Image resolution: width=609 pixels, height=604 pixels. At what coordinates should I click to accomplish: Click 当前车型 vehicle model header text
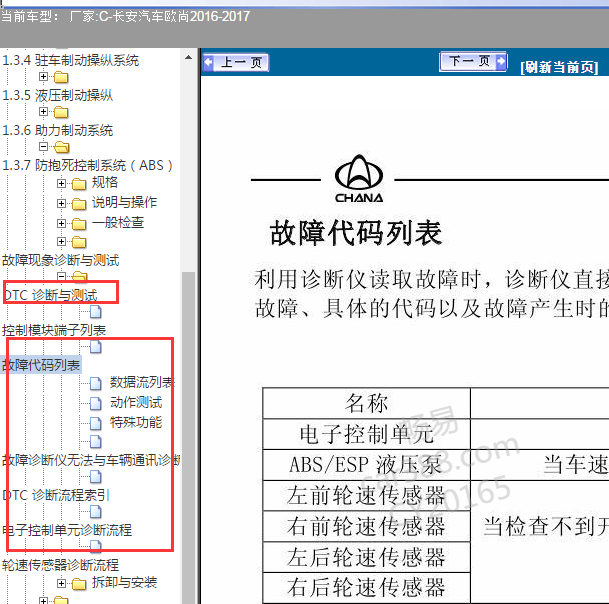(125, 17)
